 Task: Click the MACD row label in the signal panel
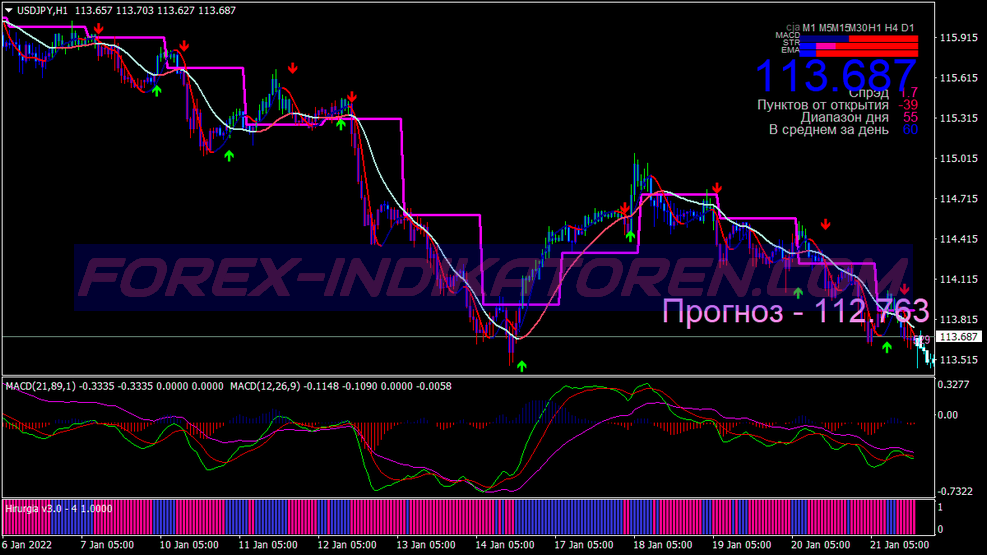point(787,35)
